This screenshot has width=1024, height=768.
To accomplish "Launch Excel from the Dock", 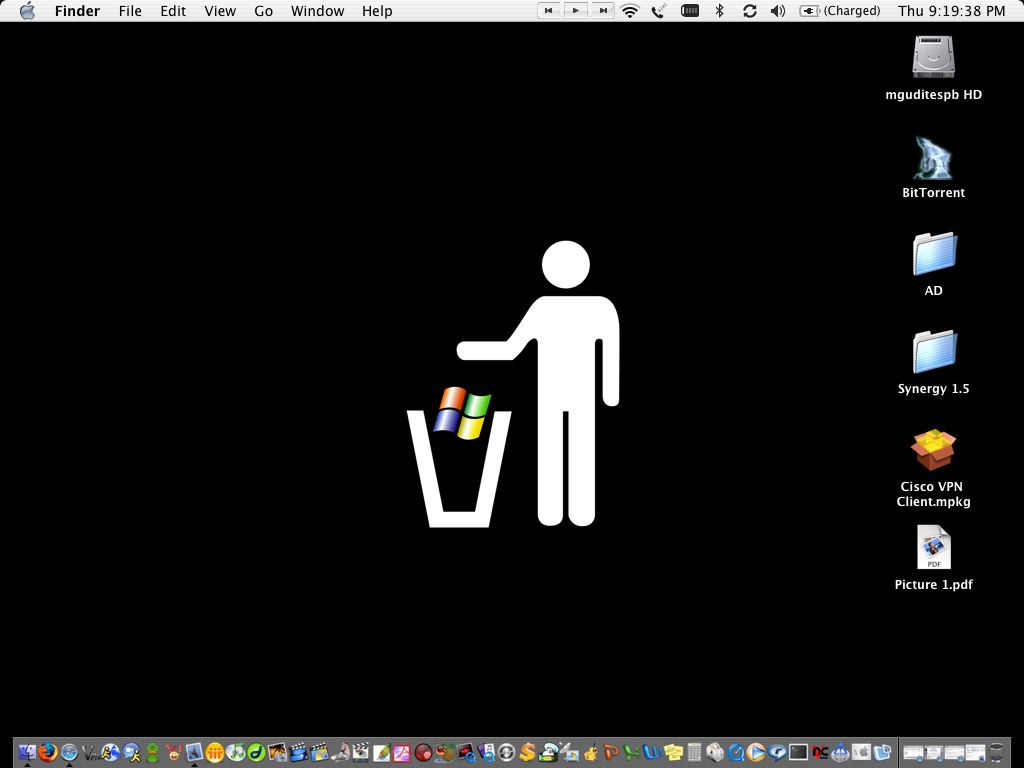I will pyautogui.click(x=631, y=752).
